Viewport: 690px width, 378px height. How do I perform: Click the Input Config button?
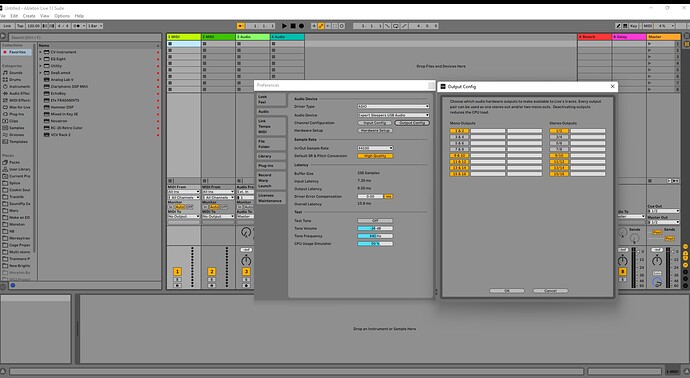(374, 123)
